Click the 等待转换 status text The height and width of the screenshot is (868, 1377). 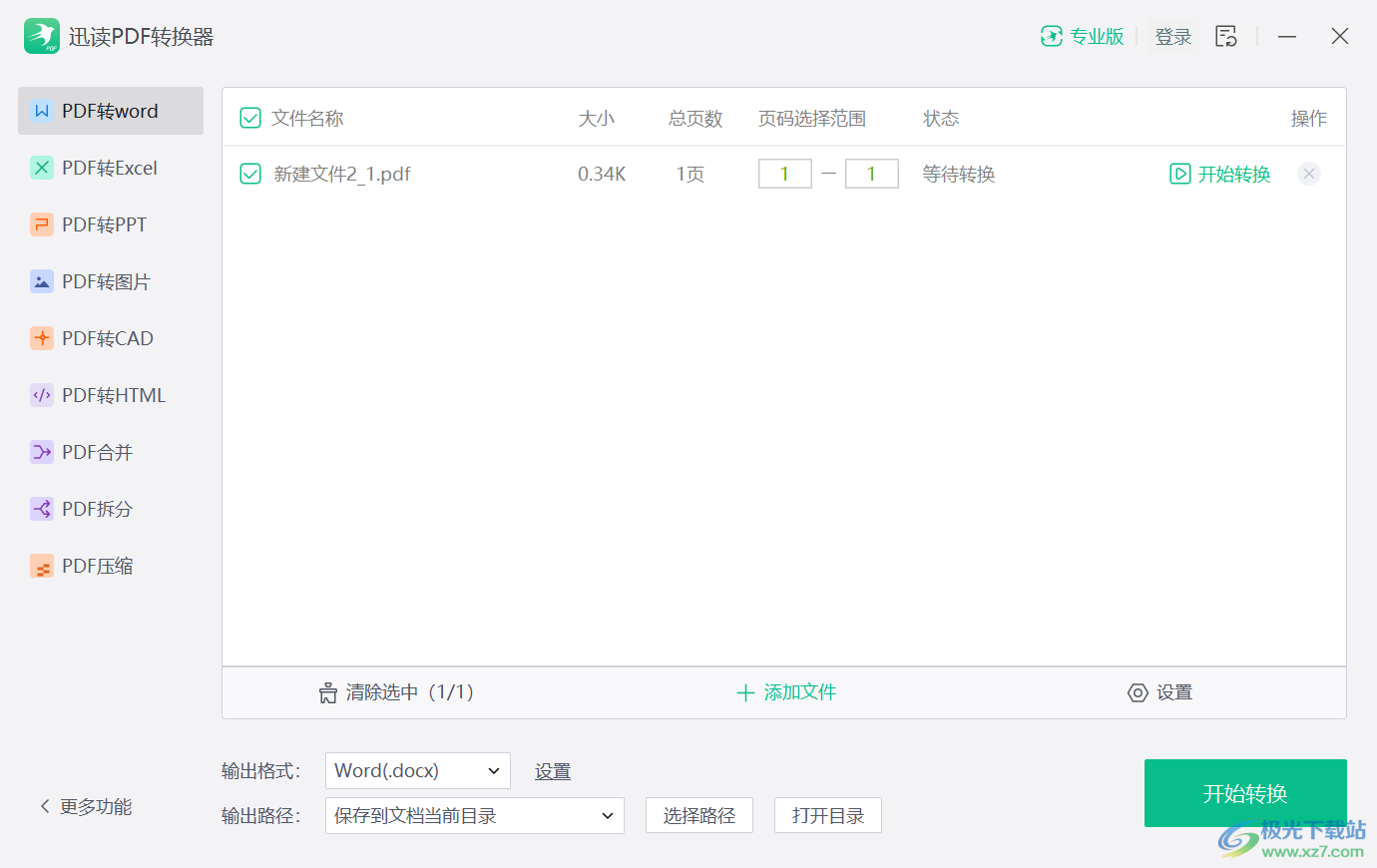(x=959, y=175)
